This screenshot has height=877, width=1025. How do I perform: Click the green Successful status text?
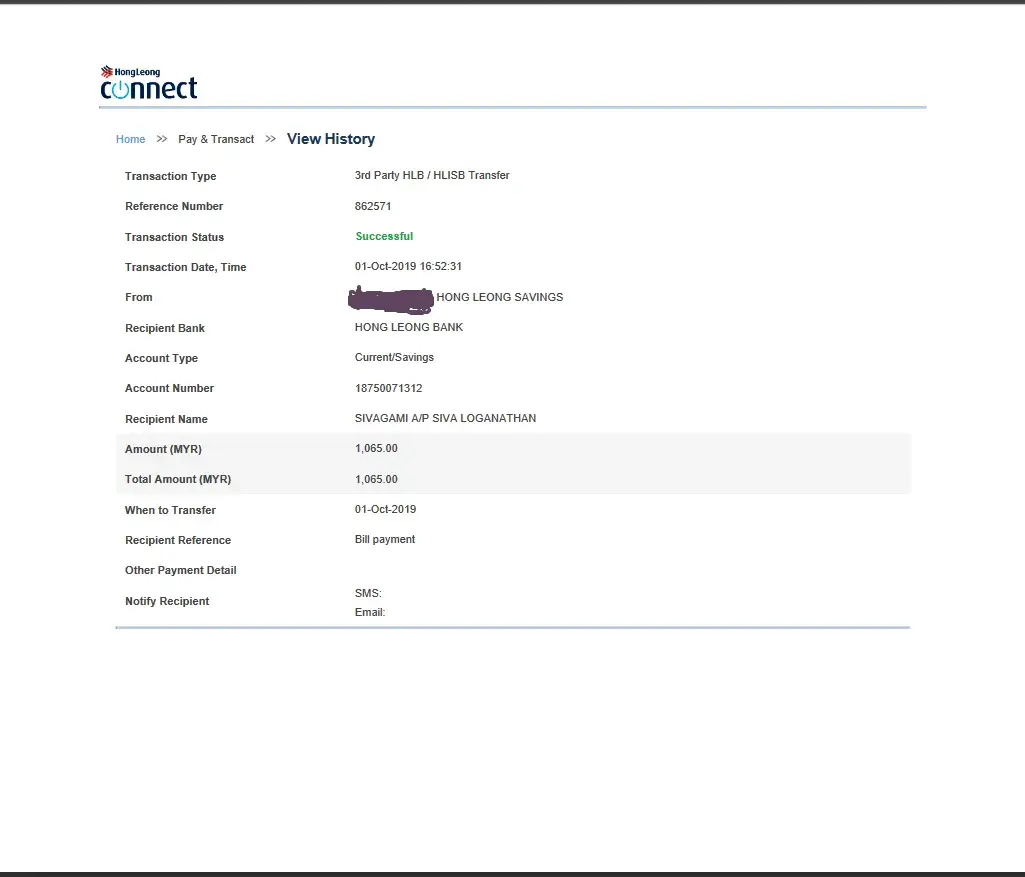pyautogui.click(x=384, y=237)
